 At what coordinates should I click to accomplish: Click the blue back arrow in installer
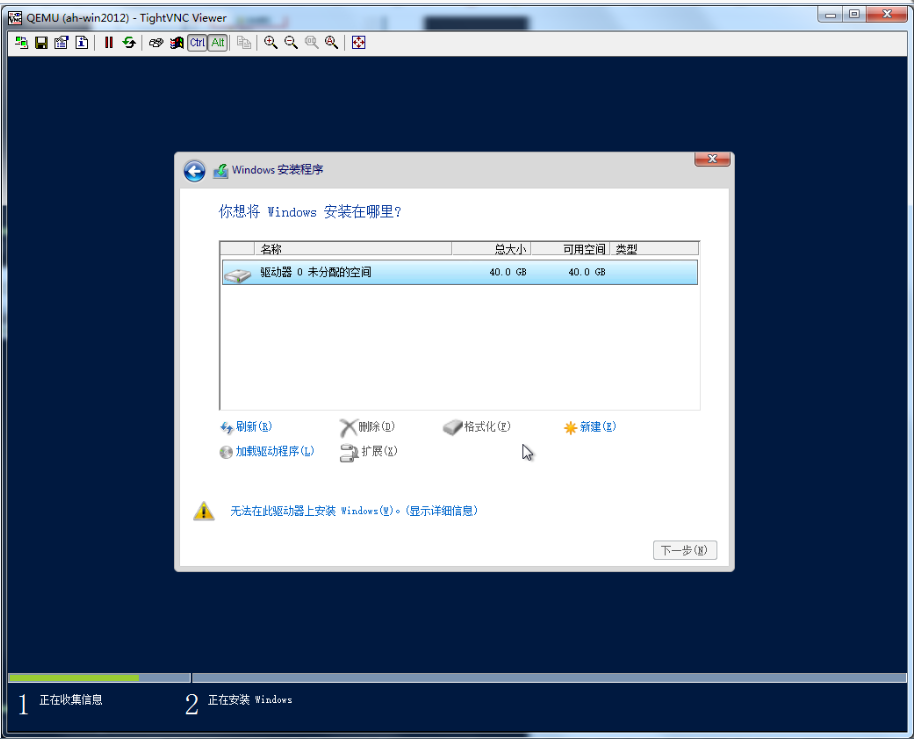coord(195,171)
